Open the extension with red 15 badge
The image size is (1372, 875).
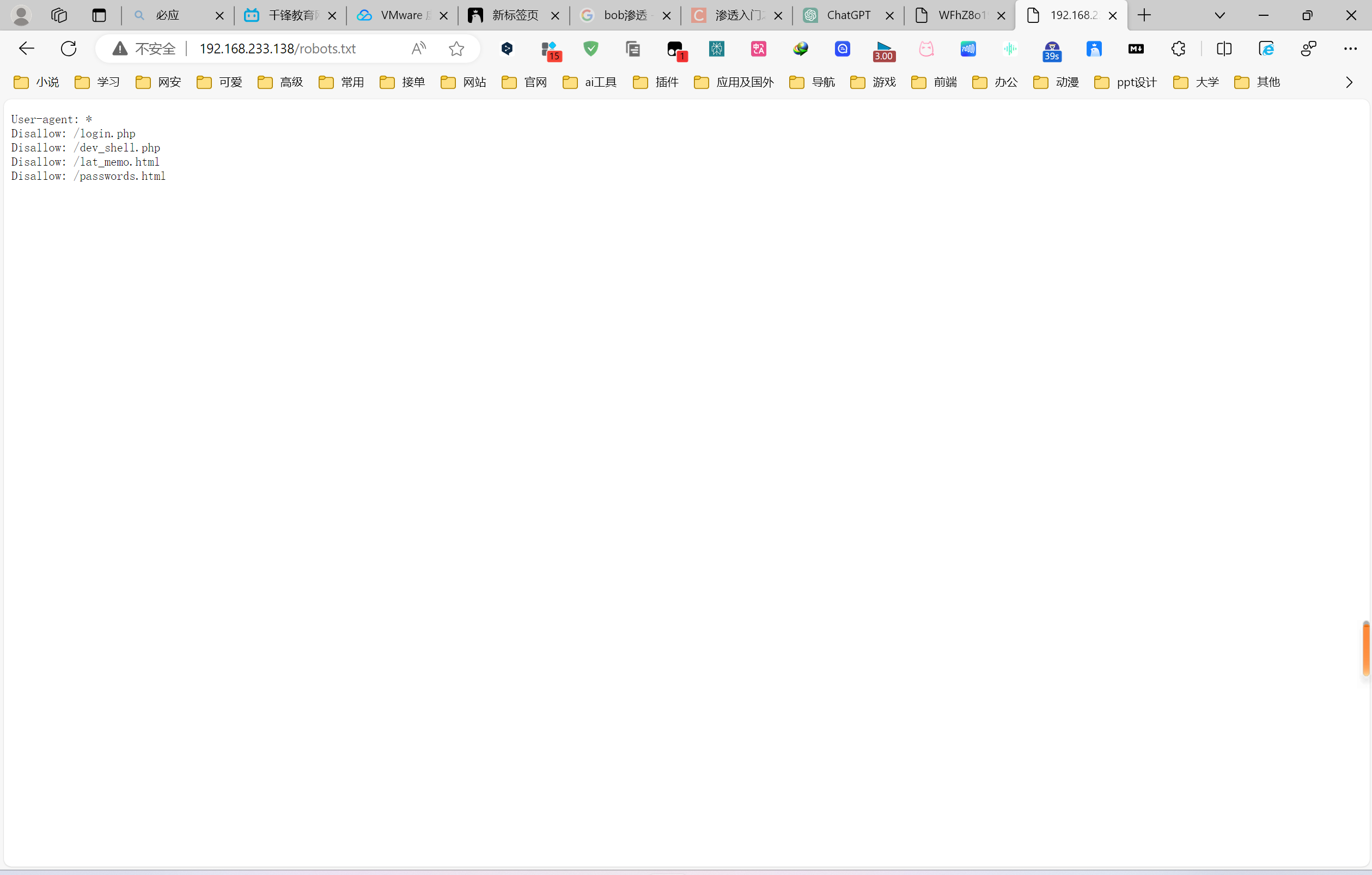(551, 50)
